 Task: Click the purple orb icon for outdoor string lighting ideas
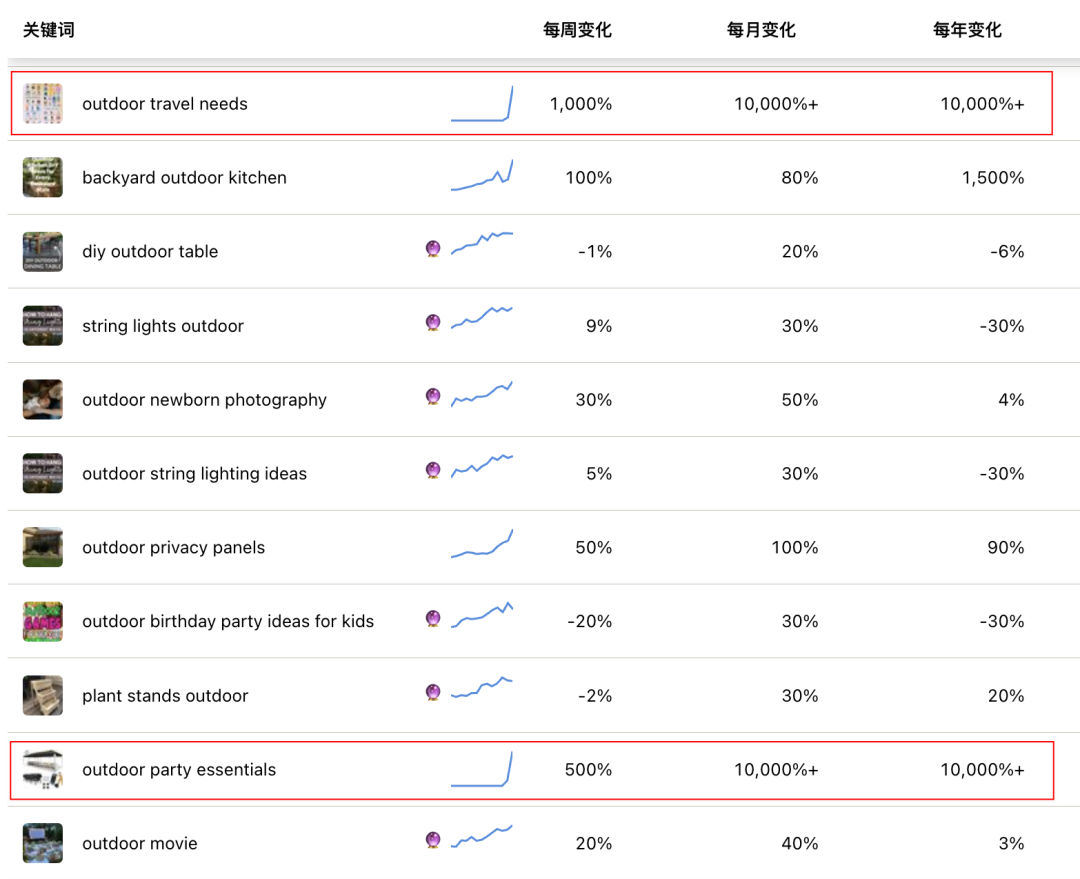[433, 471]
